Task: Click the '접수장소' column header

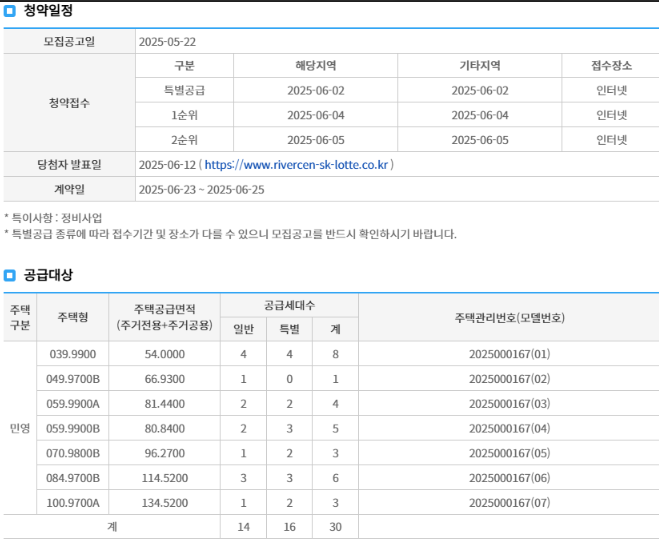Action: pos(612,66)
